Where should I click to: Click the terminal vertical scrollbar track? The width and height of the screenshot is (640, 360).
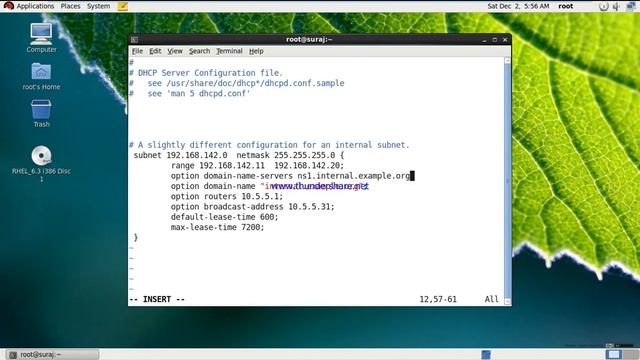click(x=507, y=181)
